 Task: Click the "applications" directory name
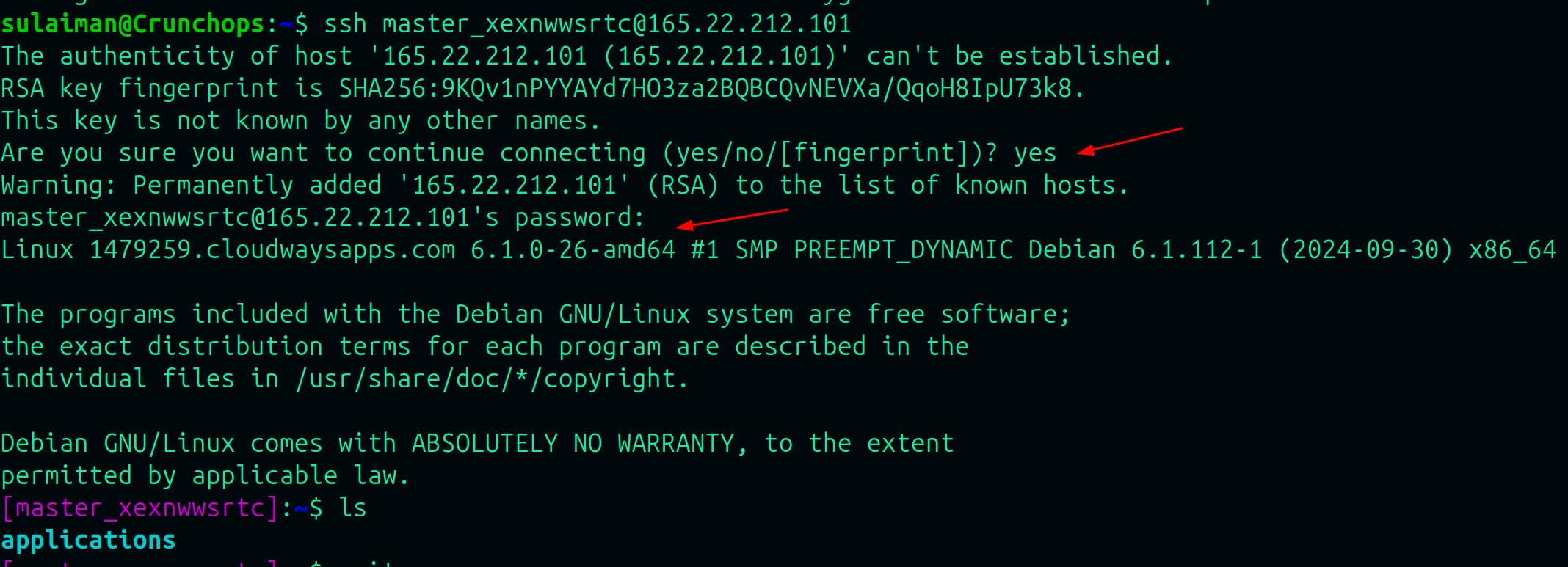click(x=88, y=541)
